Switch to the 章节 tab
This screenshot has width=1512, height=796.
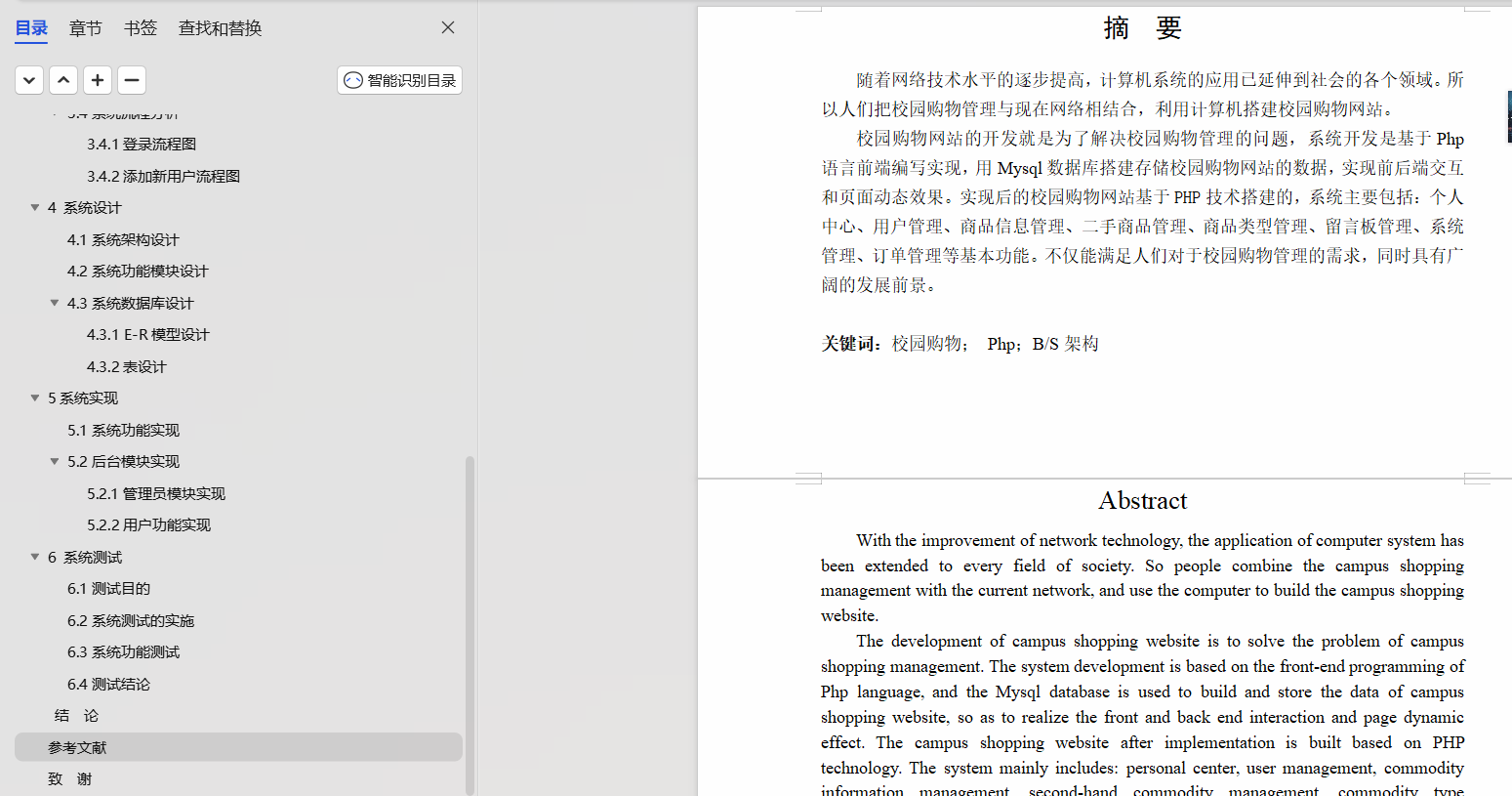click(86, 28)
